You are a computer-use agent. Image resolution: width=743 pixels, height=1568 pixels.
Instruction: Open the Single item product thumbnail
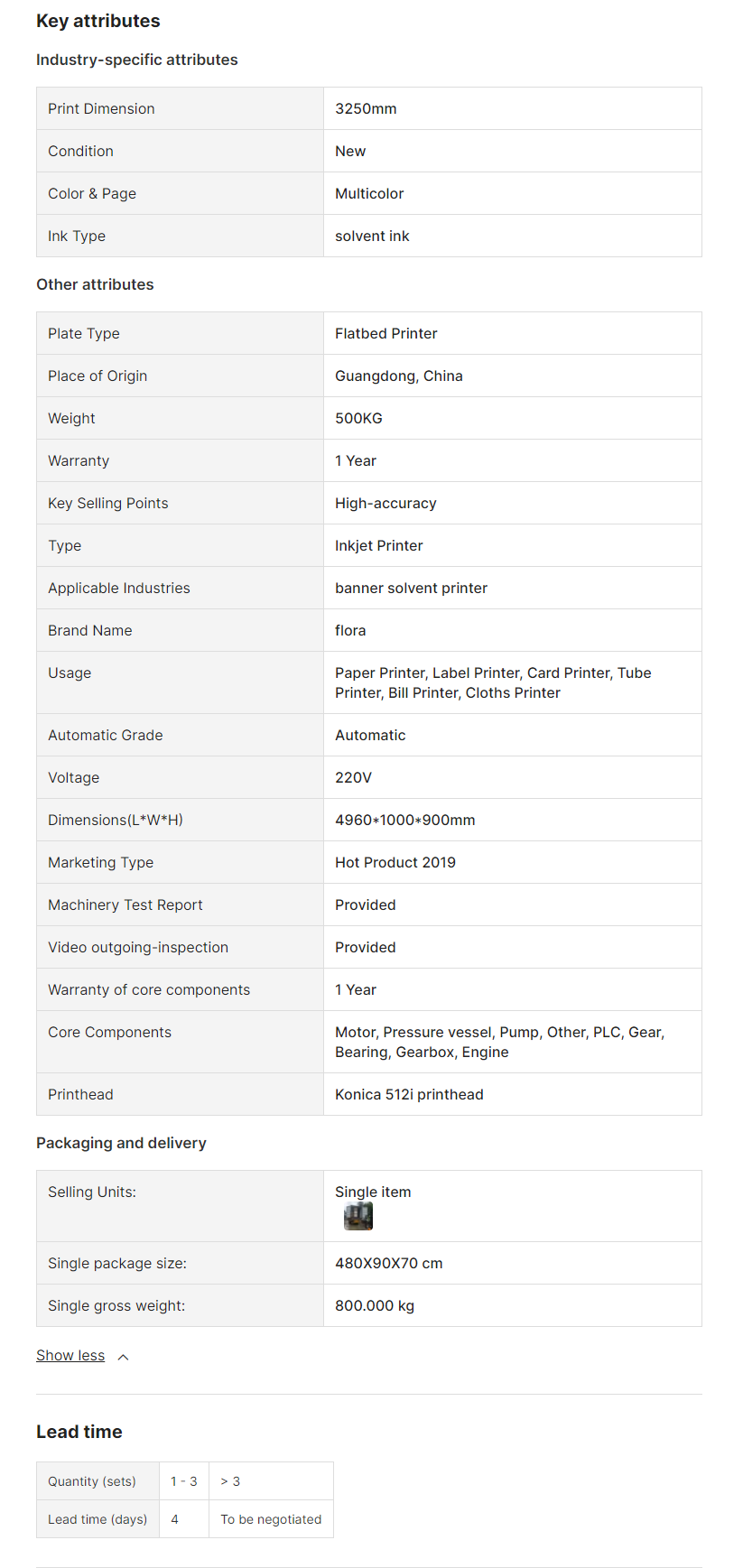click(358, 1216)
